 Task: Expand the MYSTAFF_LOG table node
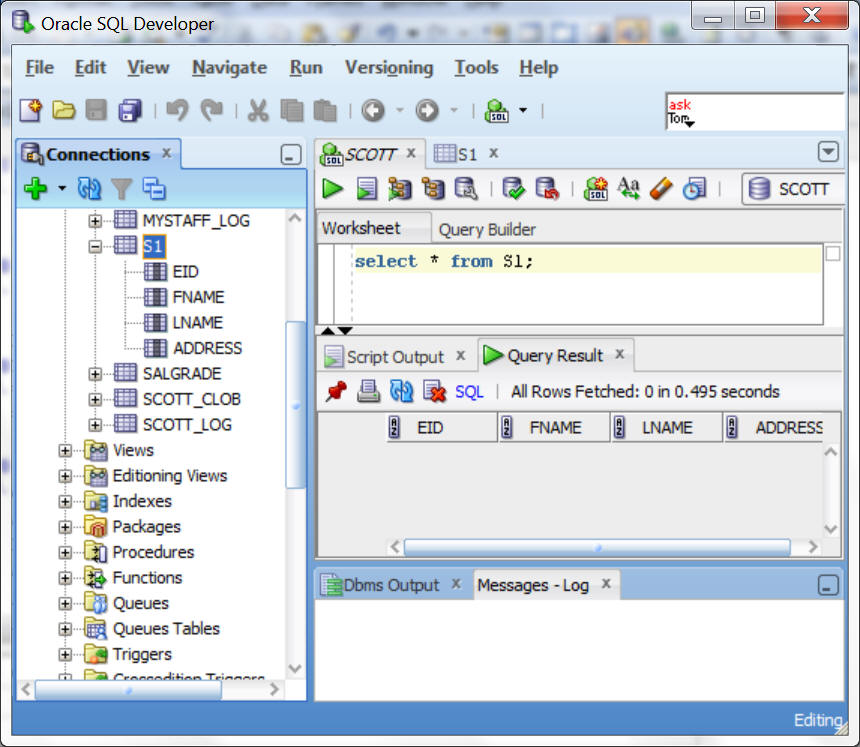pyautogui.click(x=95, y=221)
